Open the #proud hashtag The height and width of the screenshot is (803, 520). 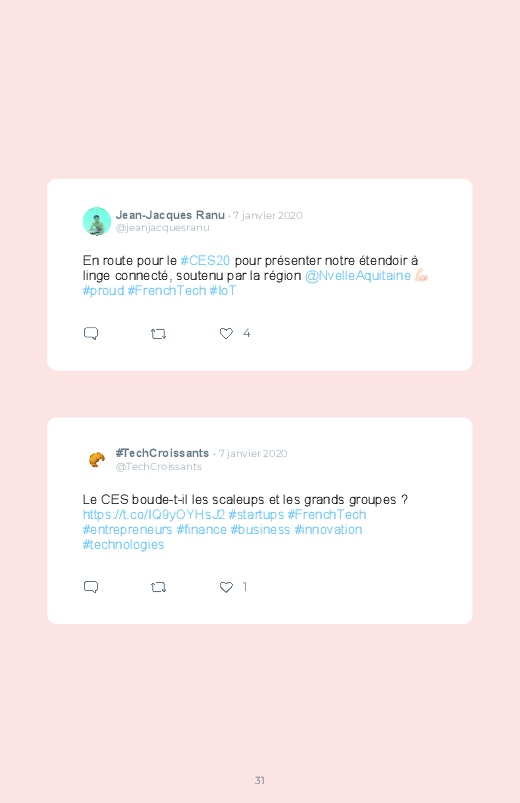click(x=103, y=291)
